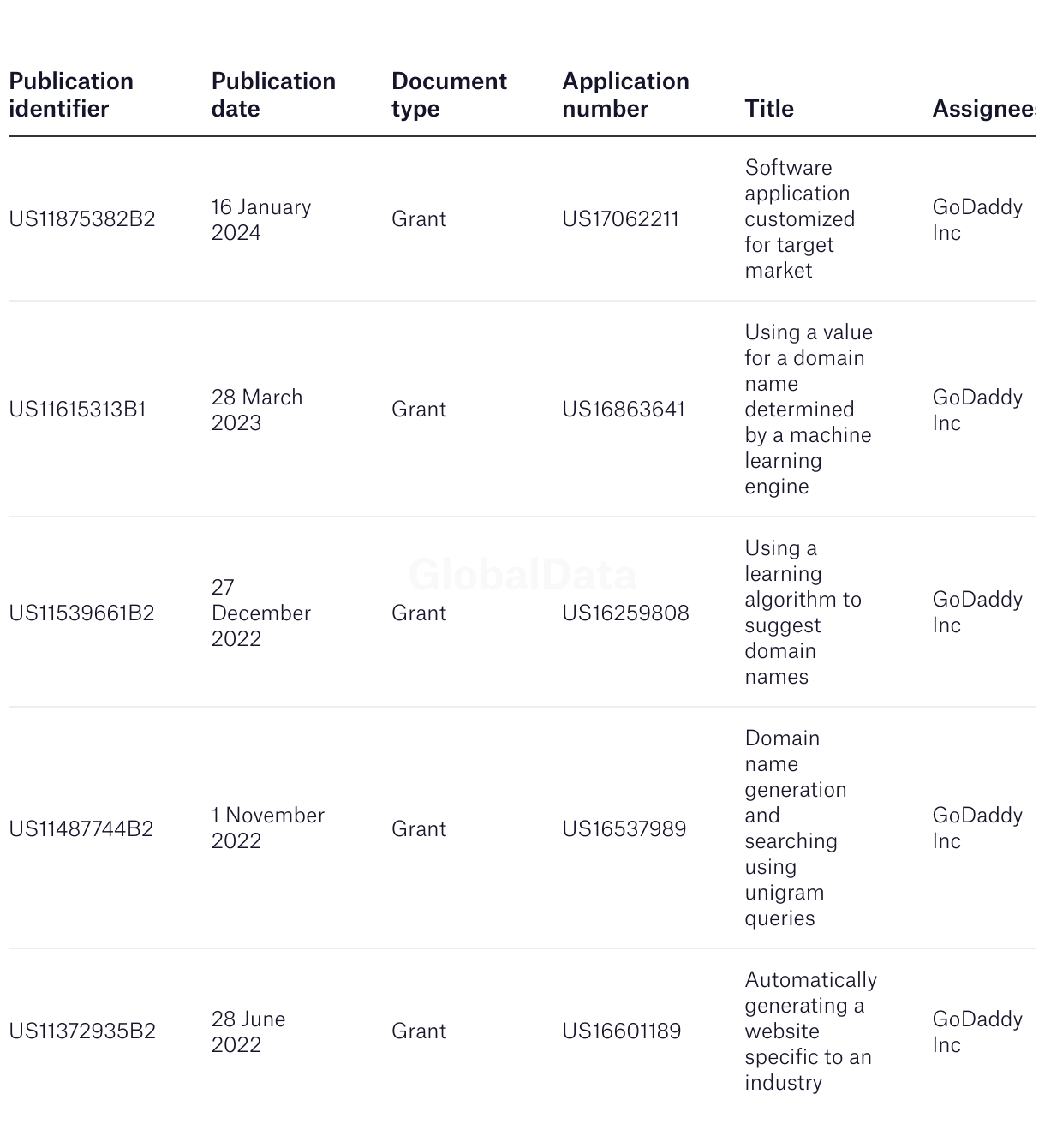Select publication identifier US11487744B2

click(81, 829)
